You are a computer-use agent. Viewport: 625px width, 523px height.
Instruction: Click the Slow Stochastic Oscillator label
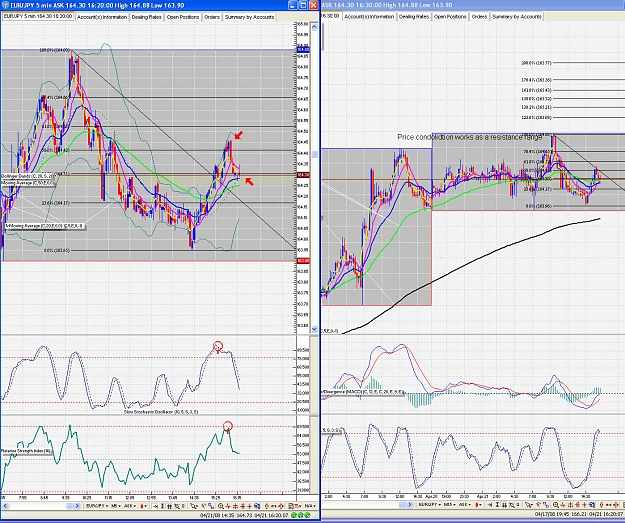pos(161,412)
